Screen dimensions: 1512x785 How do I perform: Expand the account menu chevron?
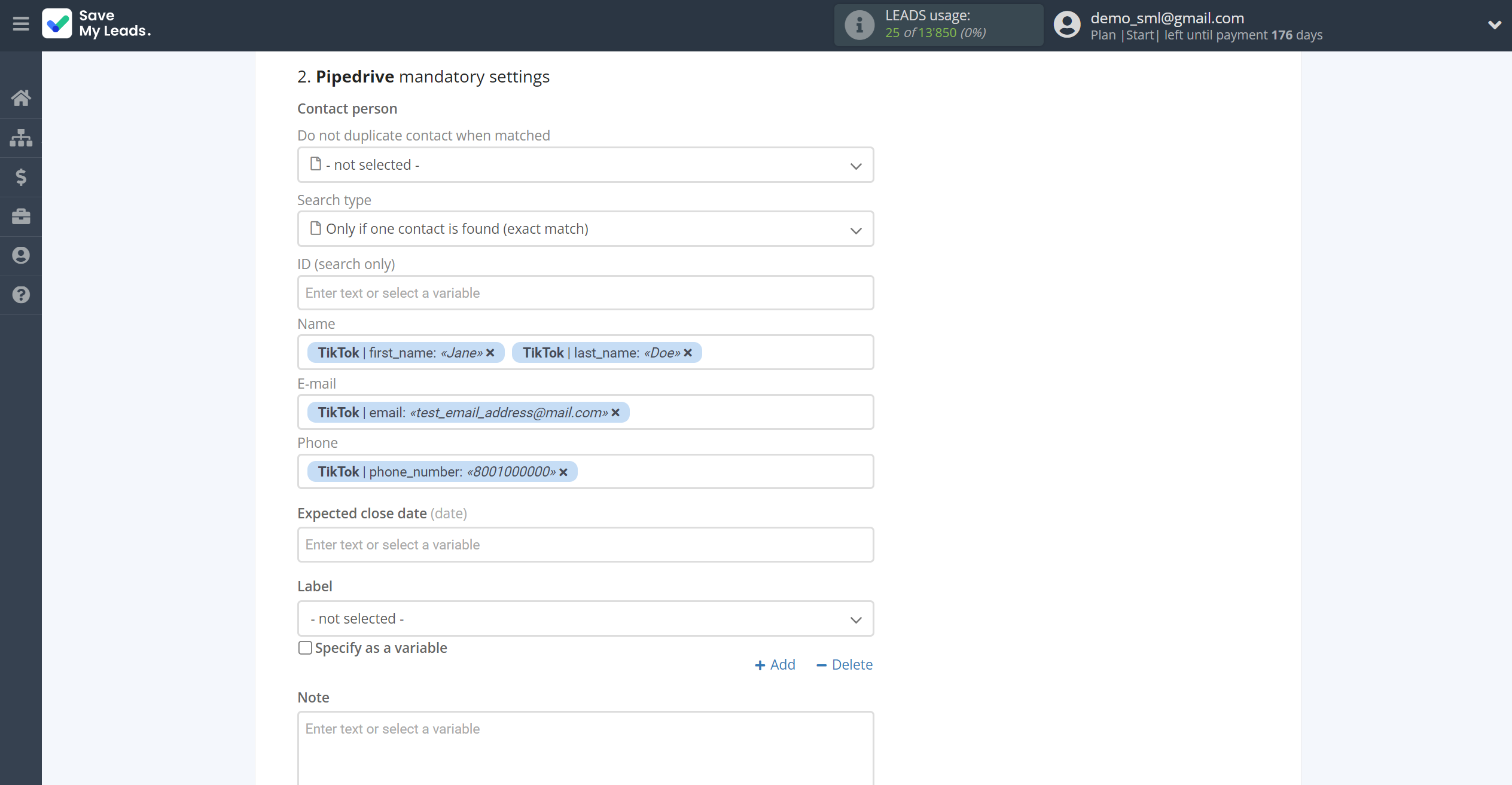tap(1494, 25)
